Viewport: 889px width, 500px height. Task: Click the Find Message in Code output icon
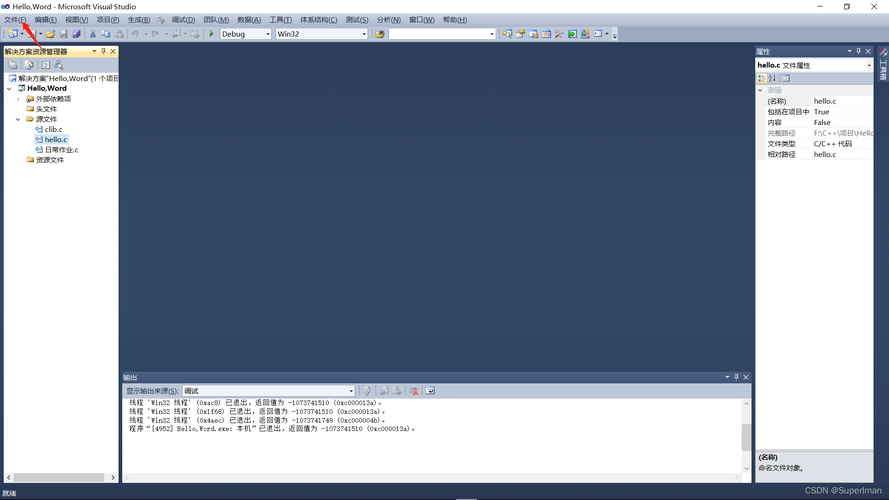(367, 391)
